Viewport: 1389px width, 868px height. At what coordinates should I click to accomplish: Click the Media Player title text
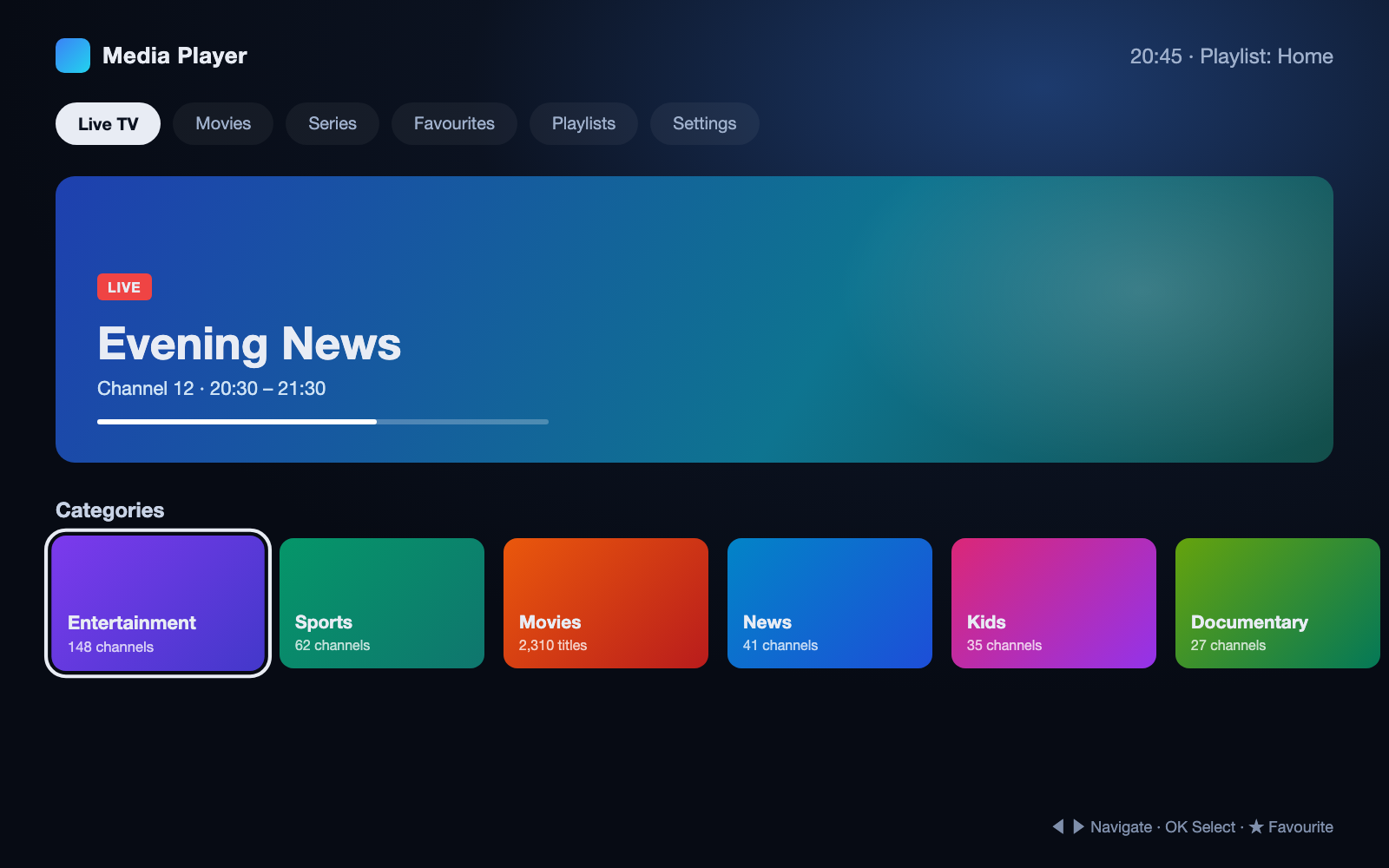point(174,56)
